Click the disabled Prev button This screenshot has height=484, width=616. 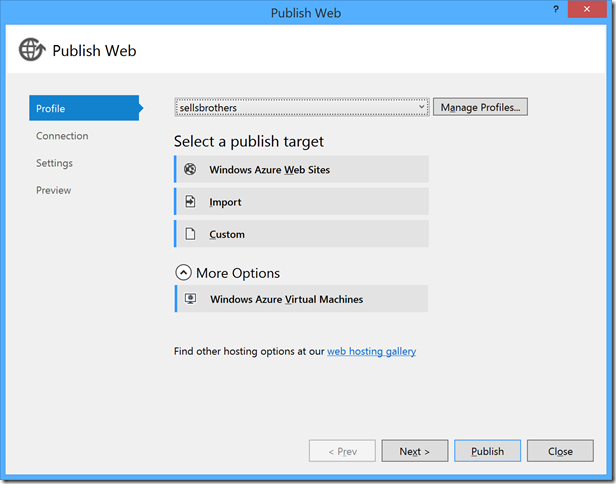(x=342, y=451)
